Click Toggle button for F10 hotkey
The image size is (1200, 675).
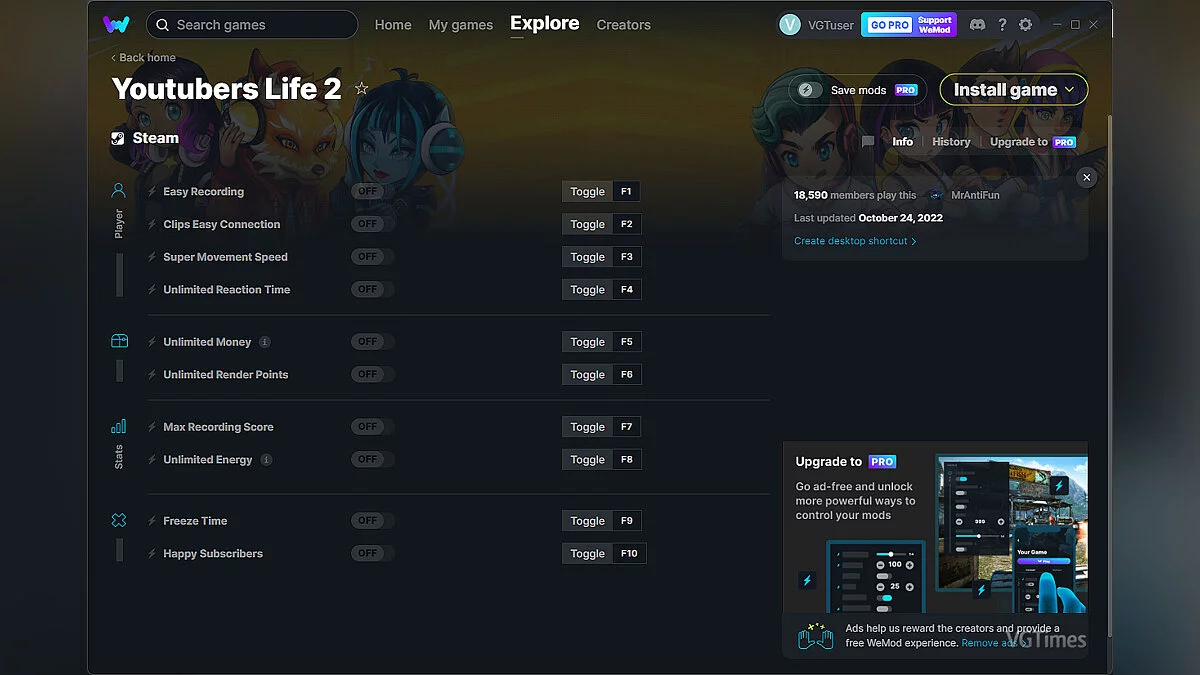point(587,553)
